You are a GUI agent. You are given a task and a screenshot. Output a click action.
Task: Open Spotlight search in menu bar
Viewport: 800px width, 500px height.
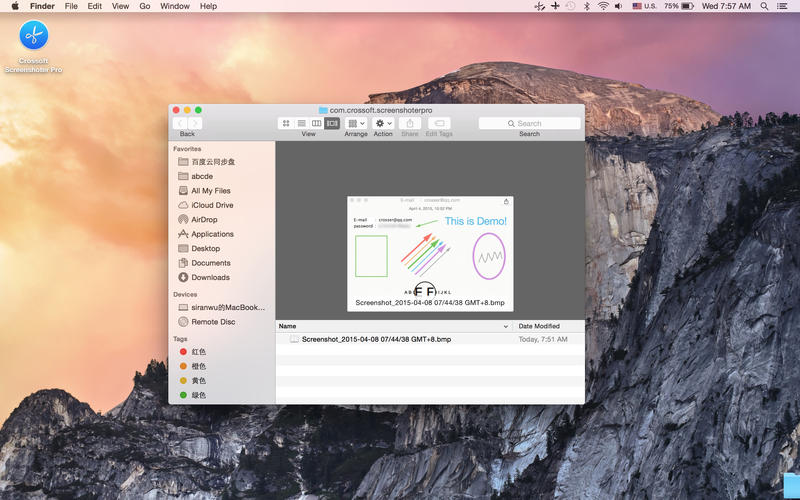768,6
